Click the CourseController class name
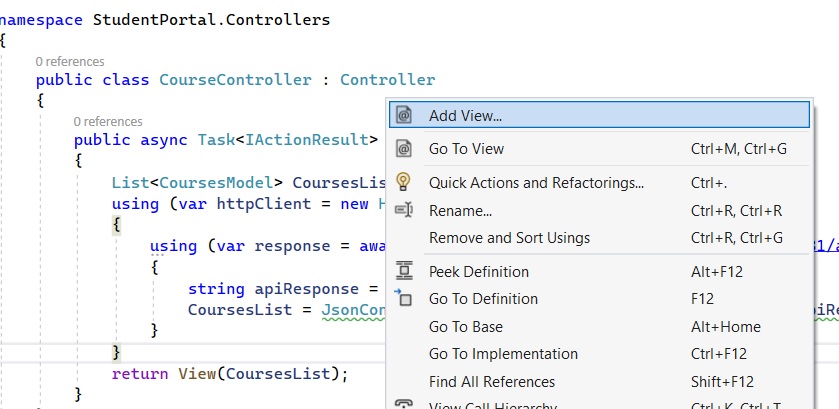Image resolution: width=839 pixels, height=409 pixels. click(235, 80)
